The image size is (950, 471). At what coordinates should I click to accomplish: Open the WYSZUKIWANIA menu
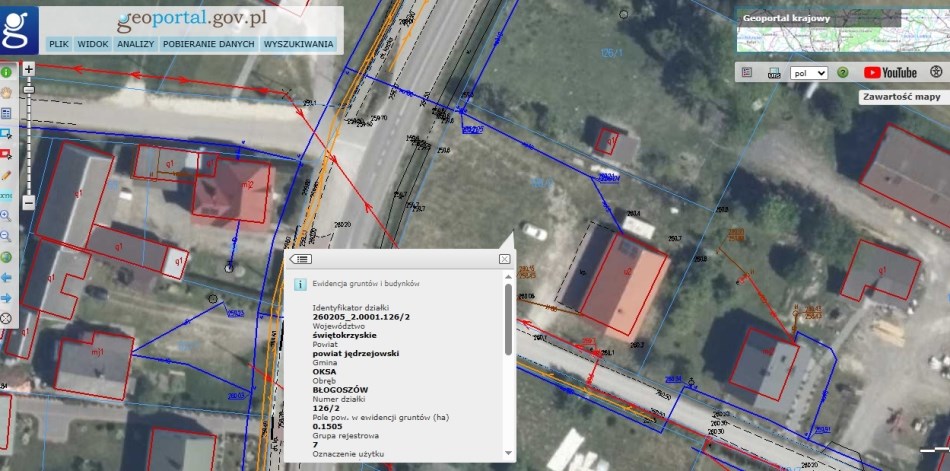298,44
